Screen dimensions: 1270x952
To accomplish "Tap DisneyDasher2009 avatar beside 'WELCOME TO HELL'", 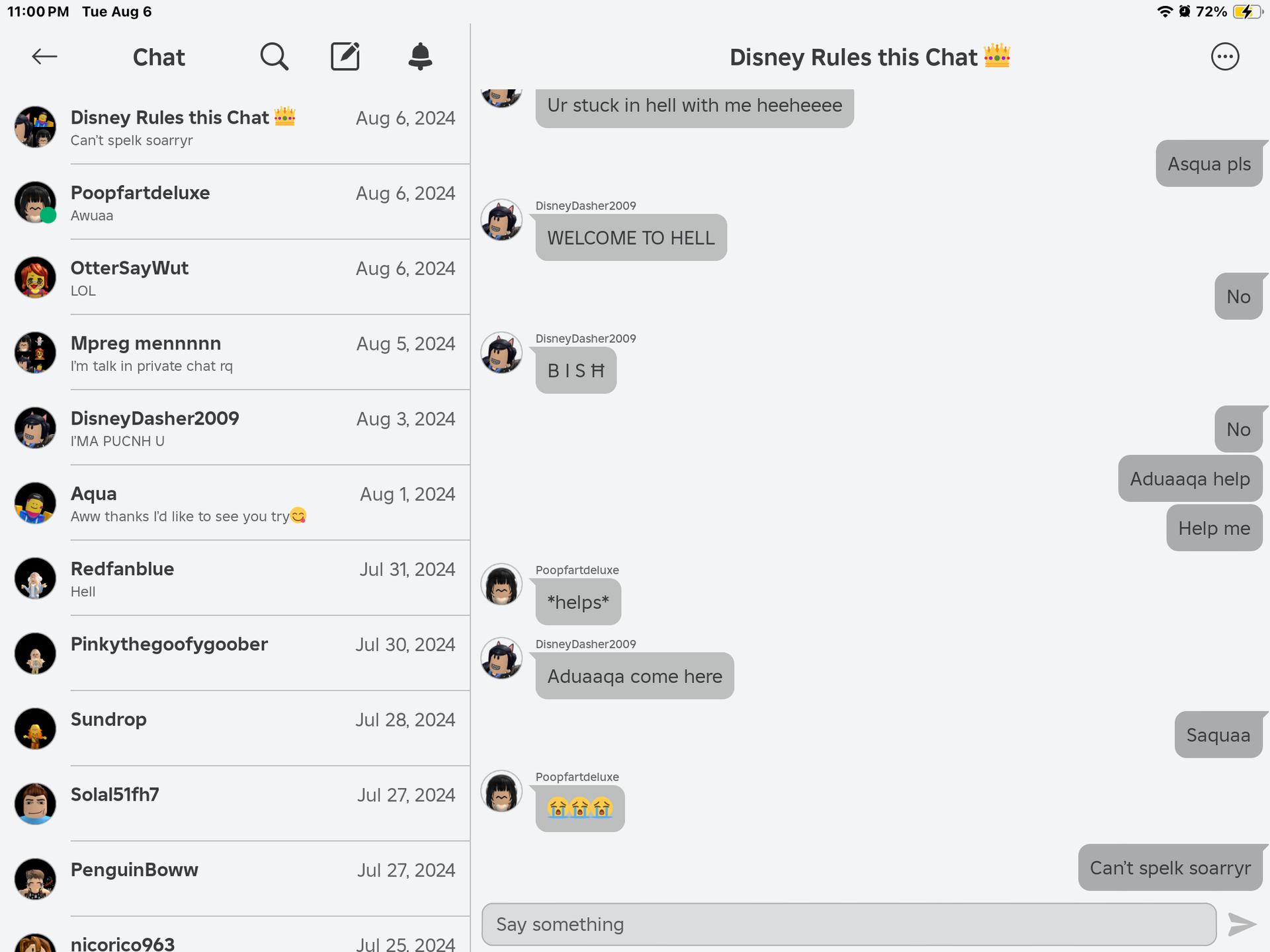I will (501, 220).
